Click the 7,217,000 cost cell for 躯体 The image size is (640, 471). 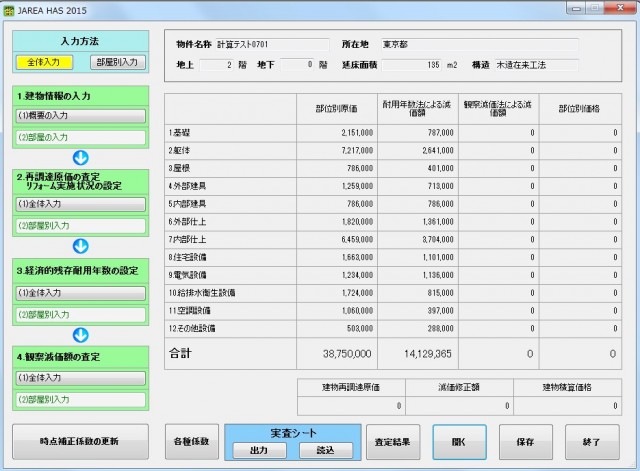coord(337,151)
